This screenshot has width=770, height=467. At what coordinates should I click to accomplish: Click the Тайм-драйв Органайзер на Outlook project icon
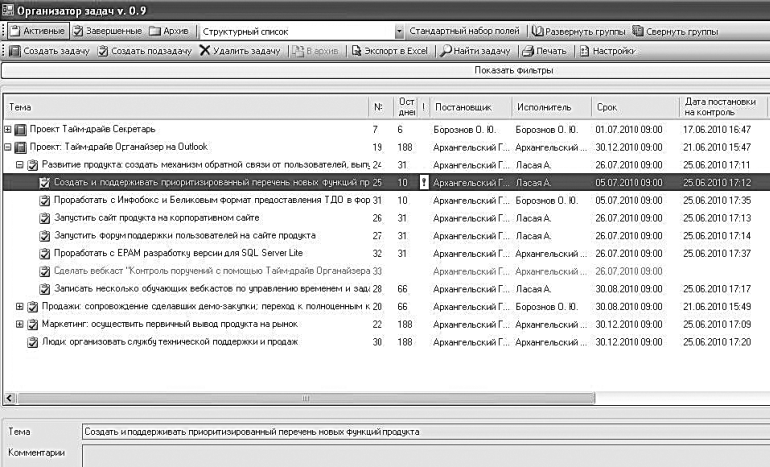pyautogui.click(x=20, y=147)
